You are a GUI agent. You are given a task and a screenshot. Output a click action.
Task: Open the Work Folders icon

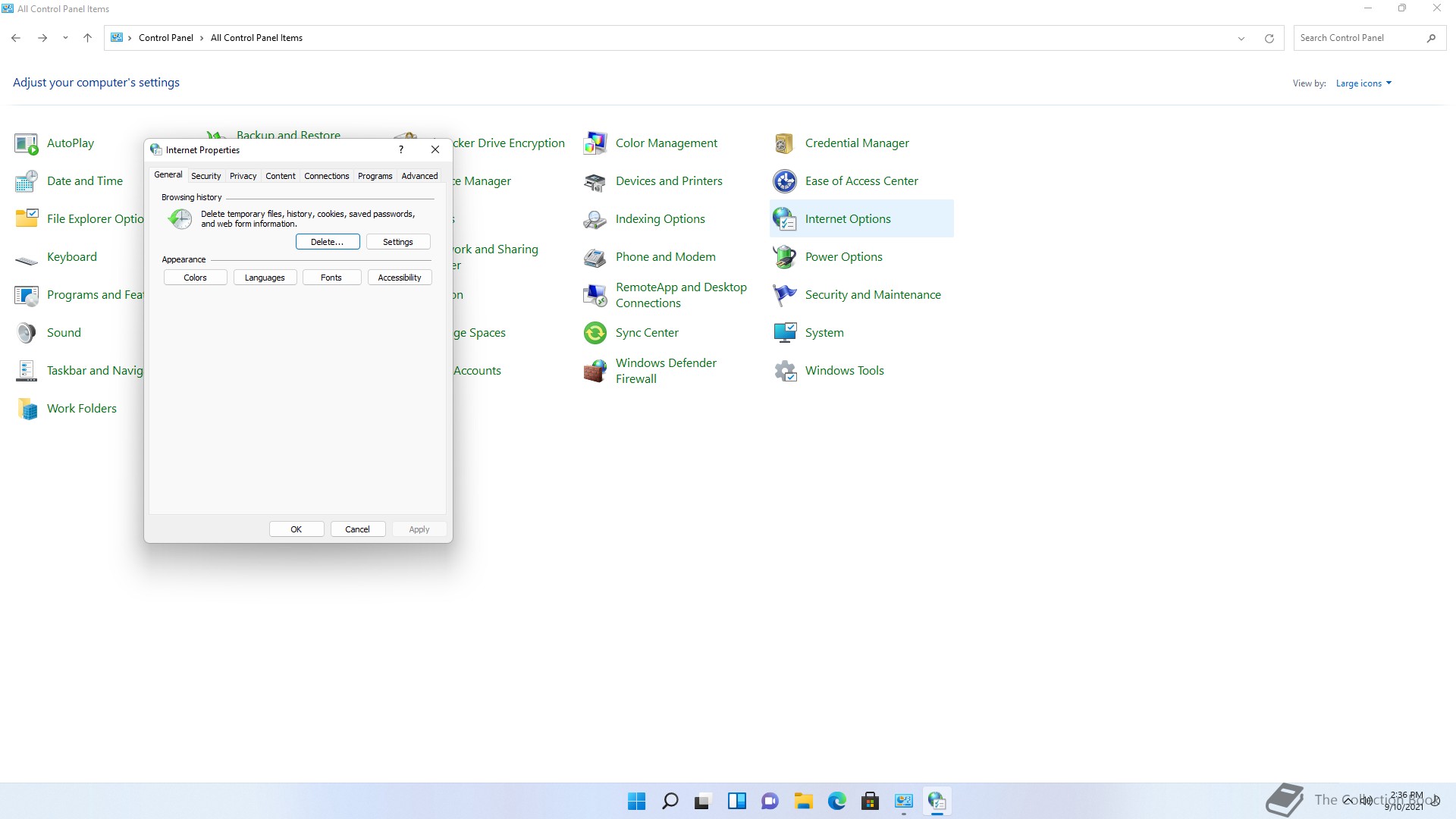click(x=26, y=409)
